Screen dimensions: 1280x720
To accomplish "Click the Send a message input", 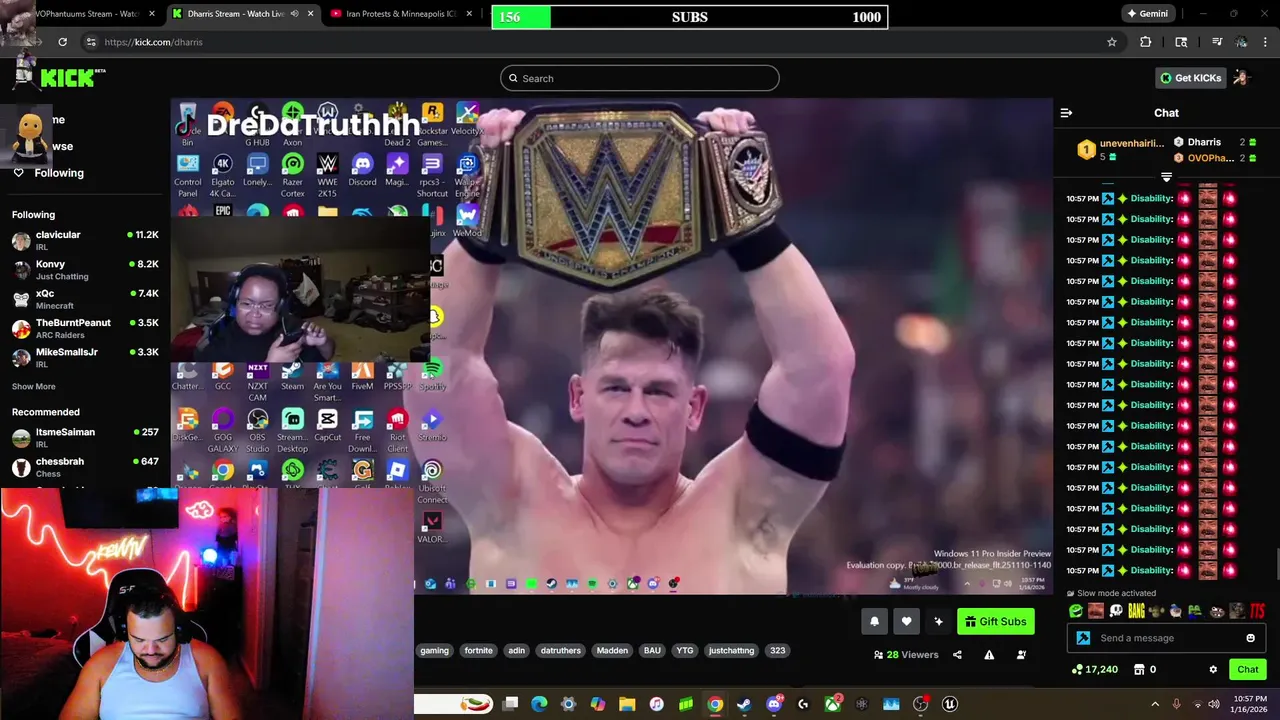I will coord(1167,638).
